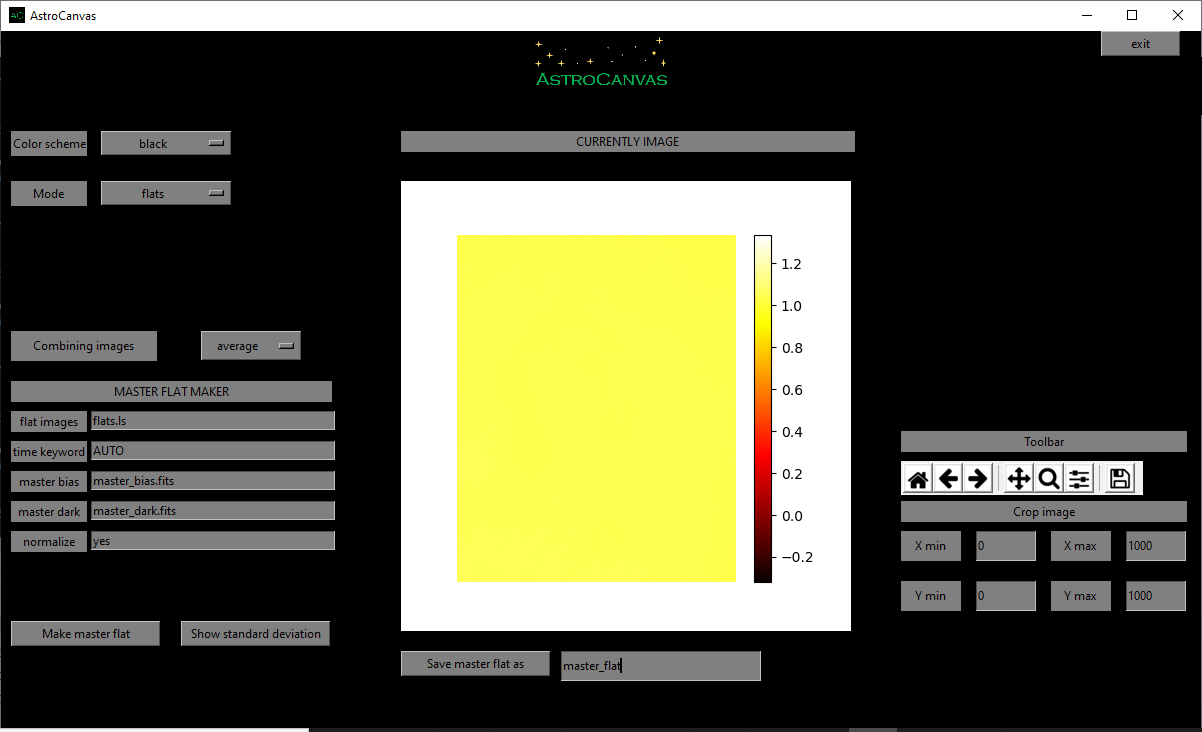This screenshot has height=732, width=1202.
Task: Click the X max label
Action: [x=1081, y=546]
